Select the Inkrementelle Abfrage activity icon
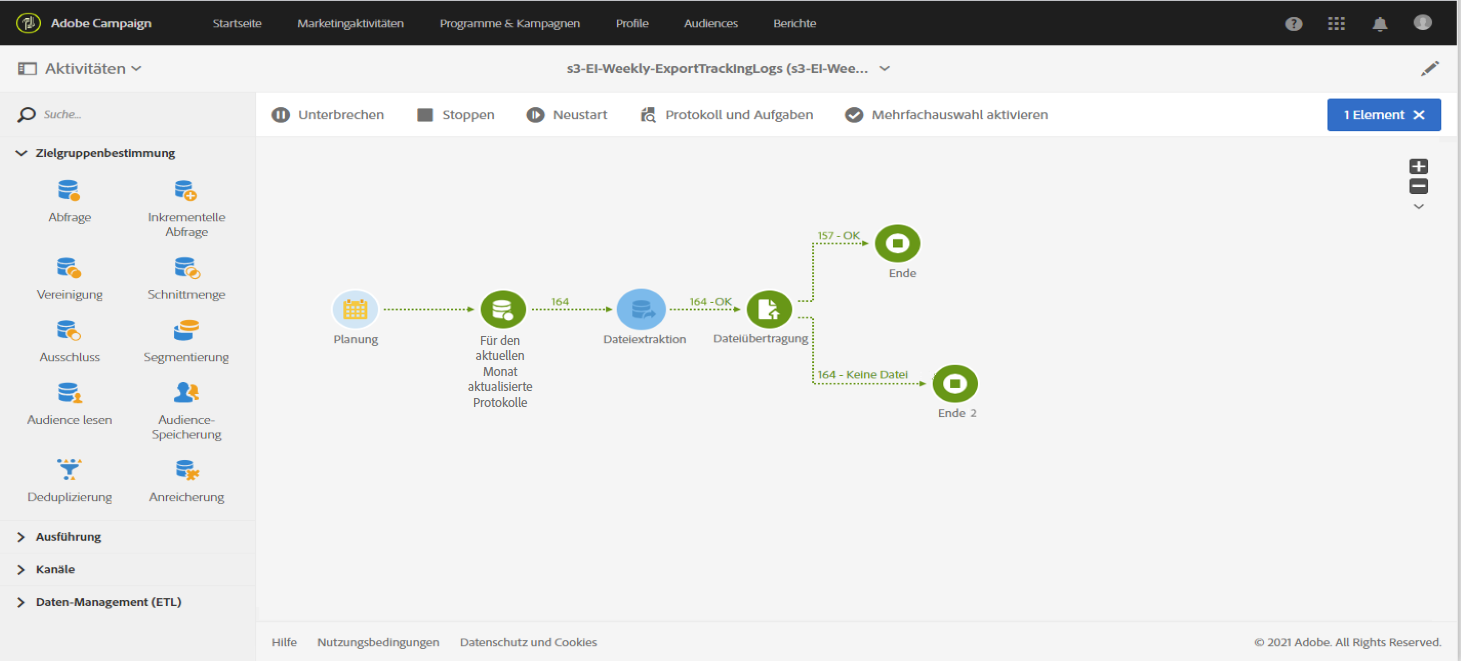1461x661 pixels. pyautogui.click(x=186, y=190)
